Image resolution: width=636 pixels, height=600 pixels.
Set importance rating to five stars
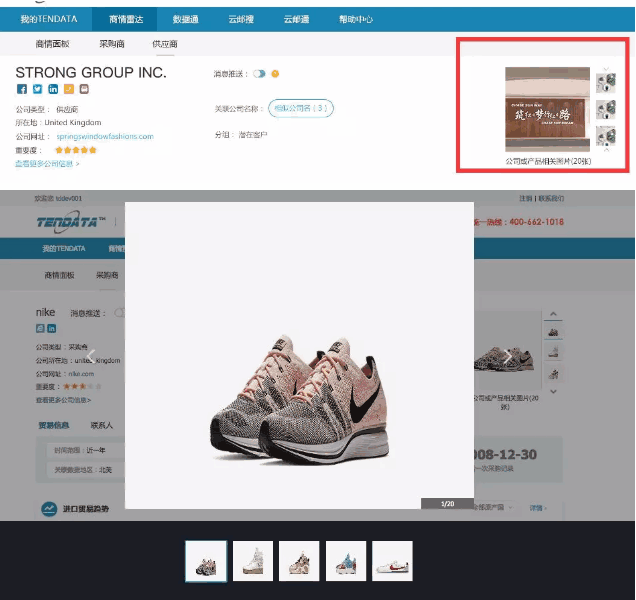pyautogui.click(x=93, y=150)
